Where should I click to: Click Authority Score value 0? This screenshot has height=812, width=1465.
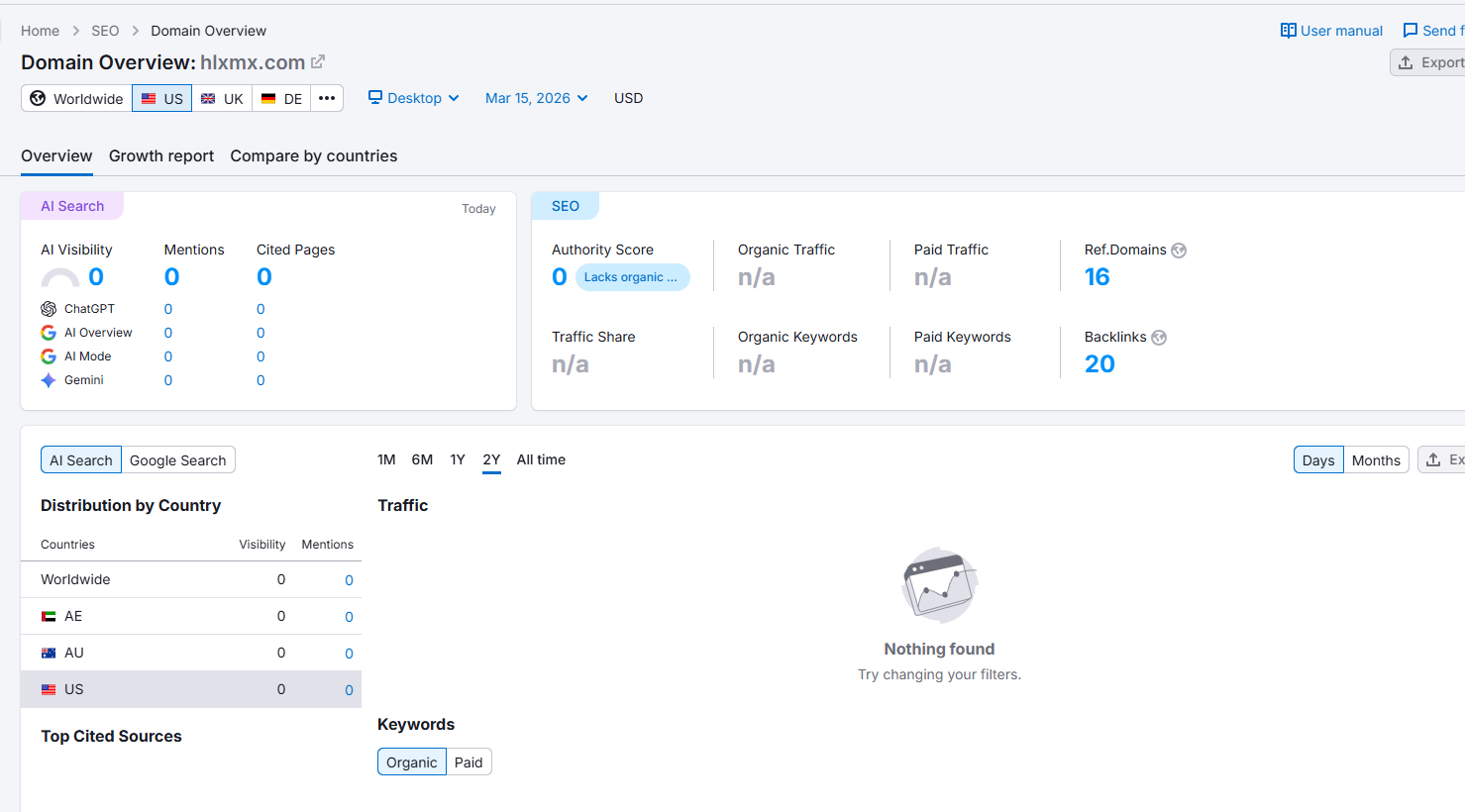click(560, 277)
